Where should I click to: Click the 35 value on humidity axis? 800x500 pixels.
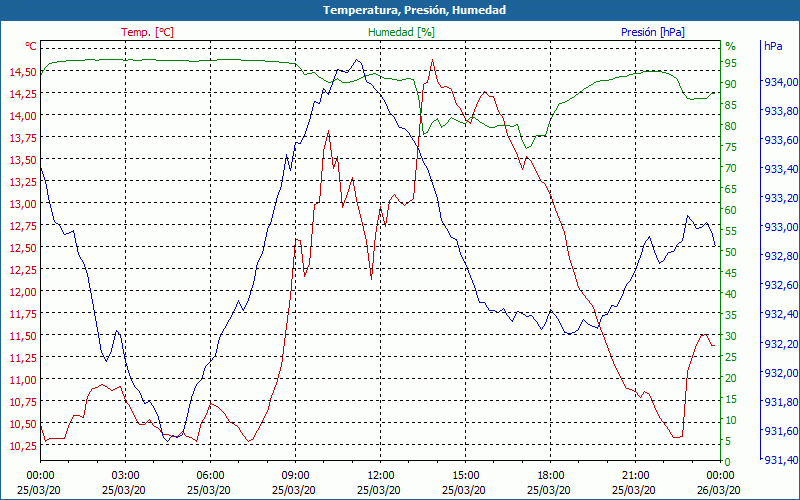[731, 315]
